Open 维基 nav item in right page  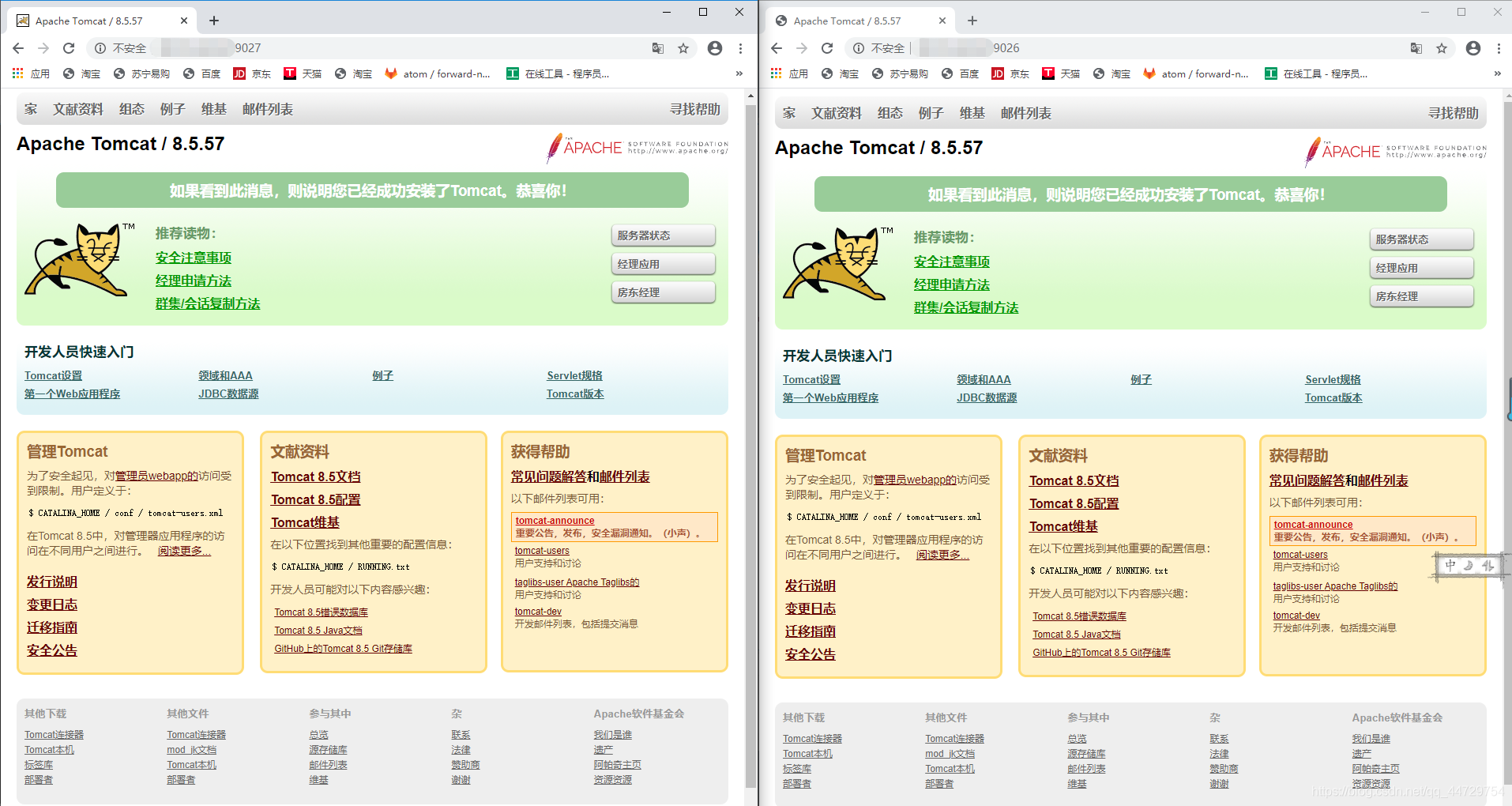pos(972,113)
